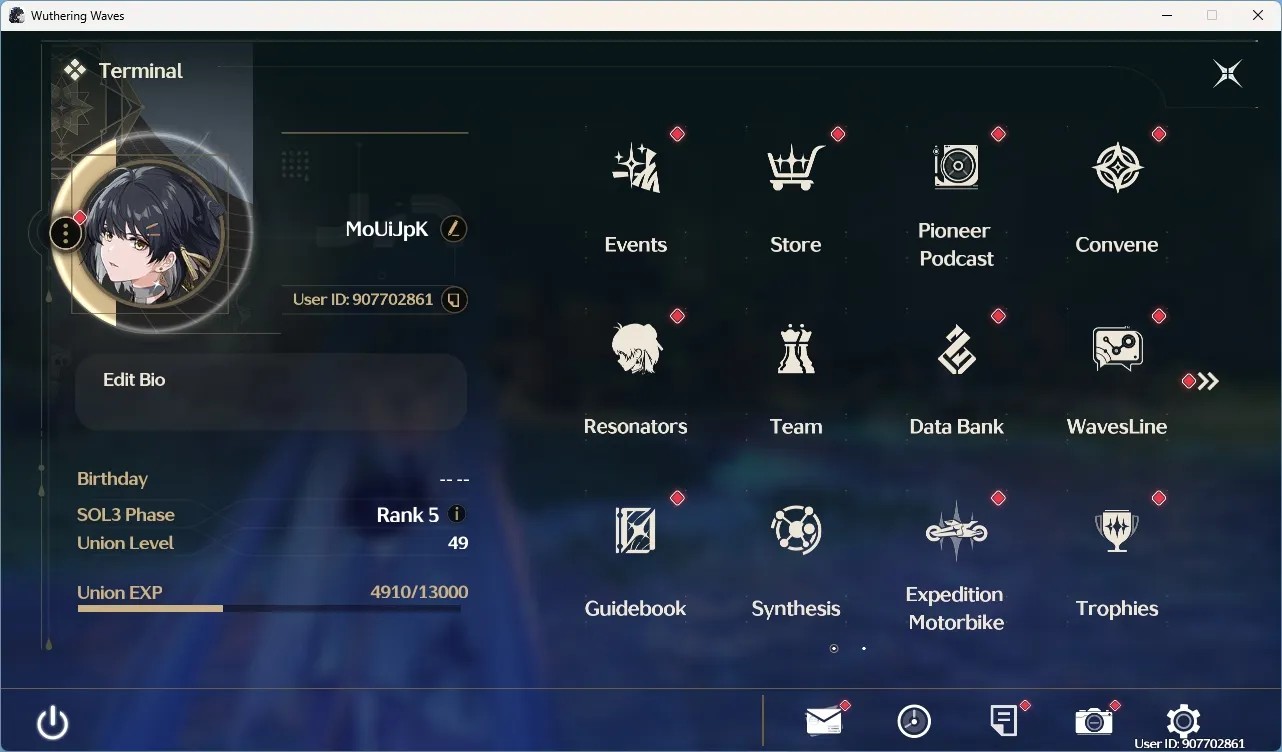Open the Expedition Motorbike icon
The width and height of the screenshot is (1282, 752).
pyautogui.click(x=957, y=530)
